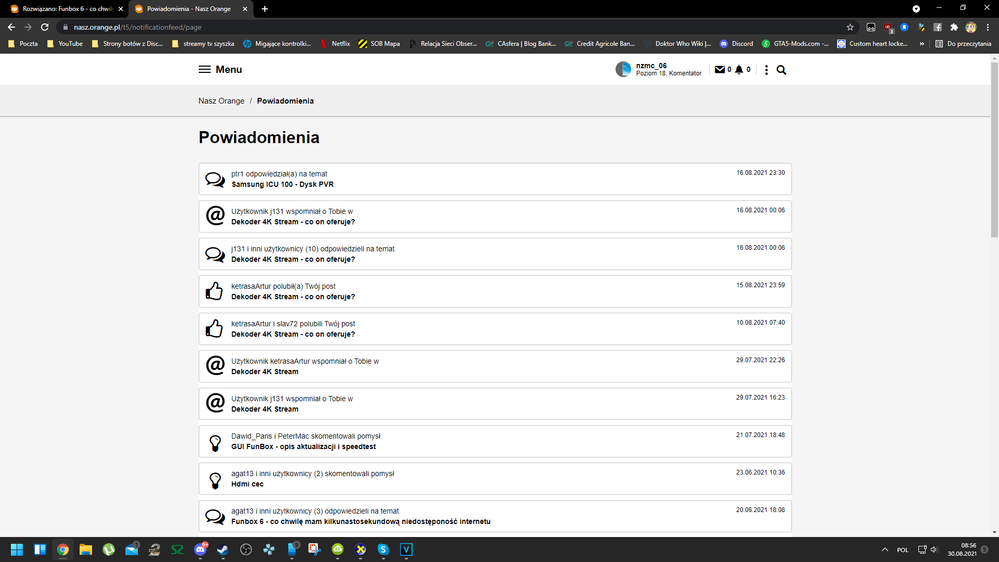Click uBlock Origin extension icon
Screen dimensions: 999x562
[x=888, y=27]
